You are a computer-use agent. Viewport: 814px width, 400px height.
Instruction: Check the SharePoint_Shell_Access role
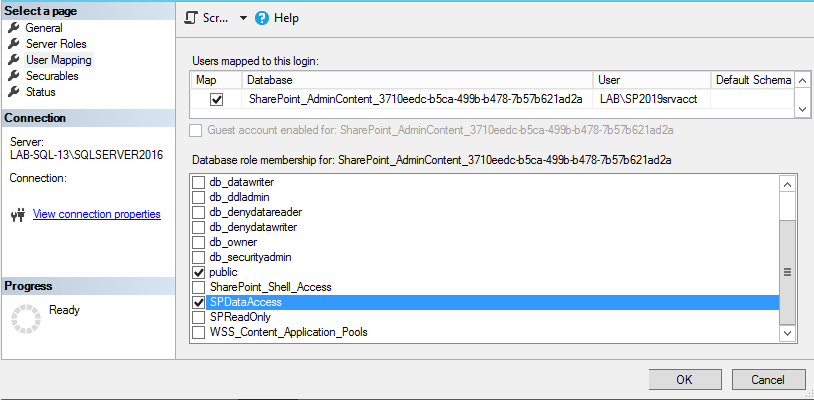(x=198, y=287)
